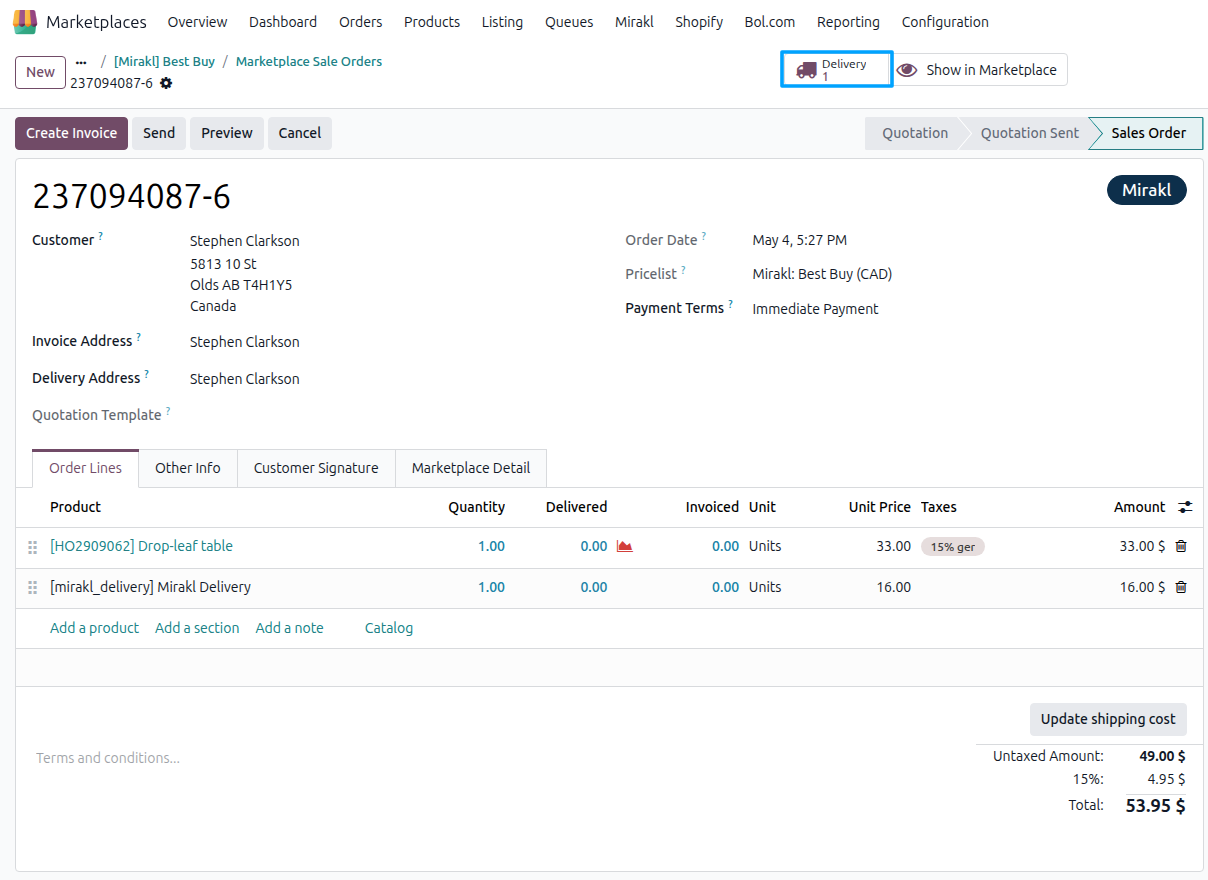The width and height of the screenshot is (1208, 880).
Task: Click the [mirakl_delivery] Mirakl Delivery product cell
Action: (150, 587)
